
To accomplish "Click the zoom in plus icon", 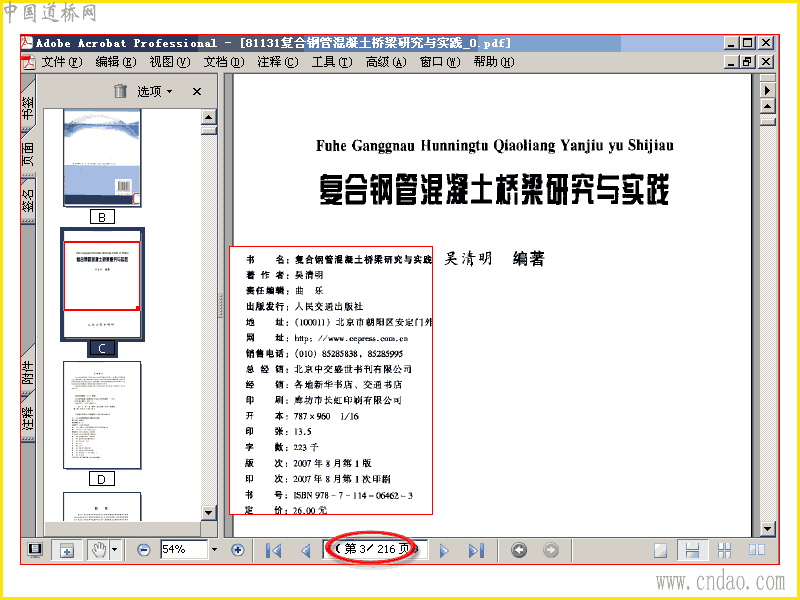I will [x=237, y=550].
